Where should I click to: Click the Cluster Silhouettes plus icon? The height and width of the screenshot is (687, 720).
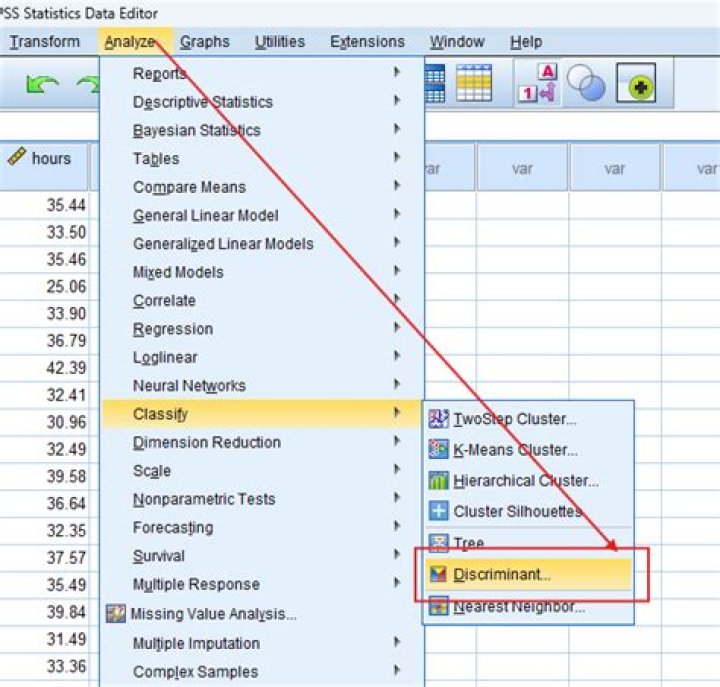click(x=439, y=511)
